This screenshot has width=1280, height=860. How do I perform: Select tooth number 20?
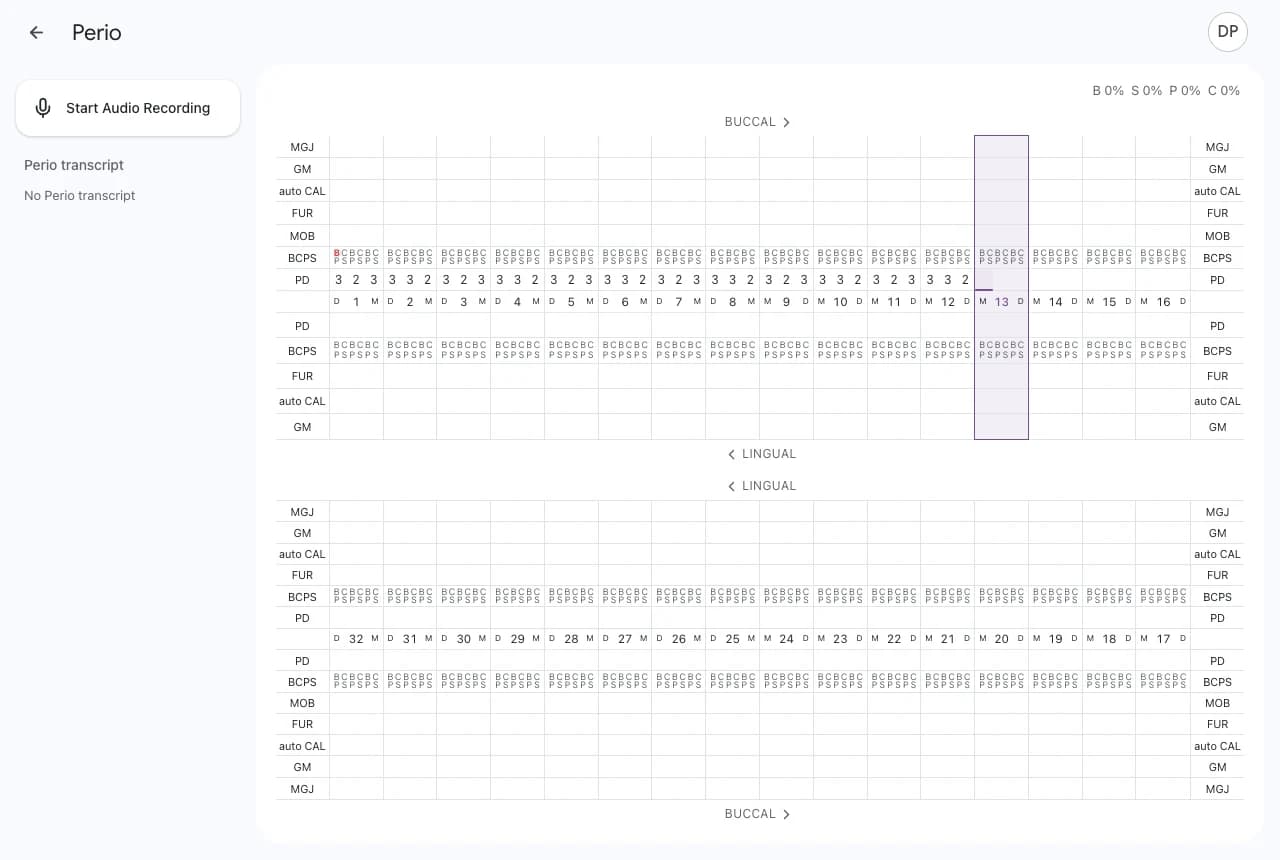(1002, 639)
